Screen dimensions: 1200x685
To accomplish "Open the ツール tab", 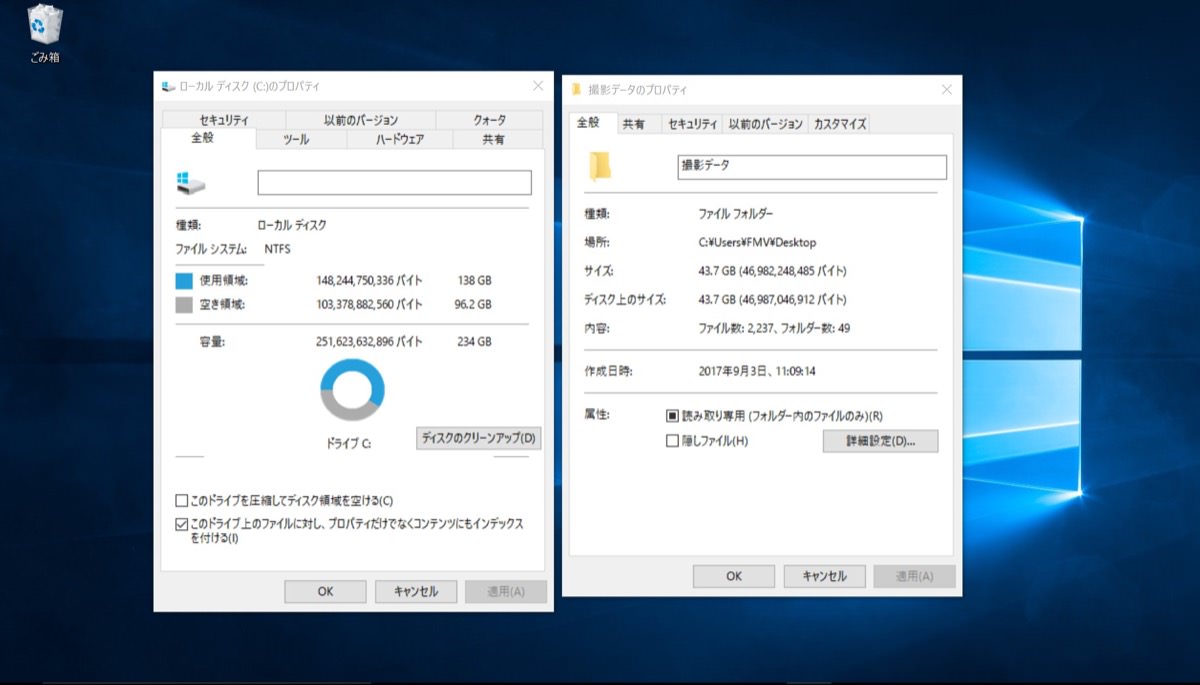I will [296, 140].
